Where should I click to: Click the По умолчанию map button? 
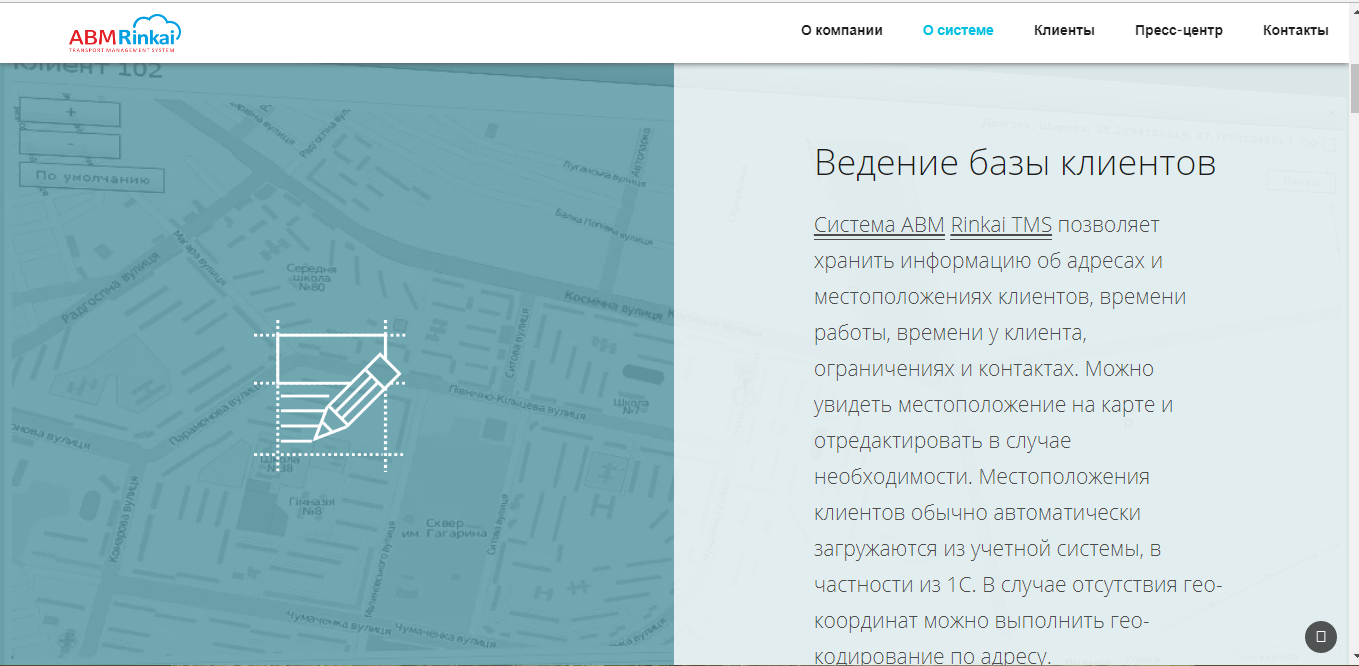(92, 178)
